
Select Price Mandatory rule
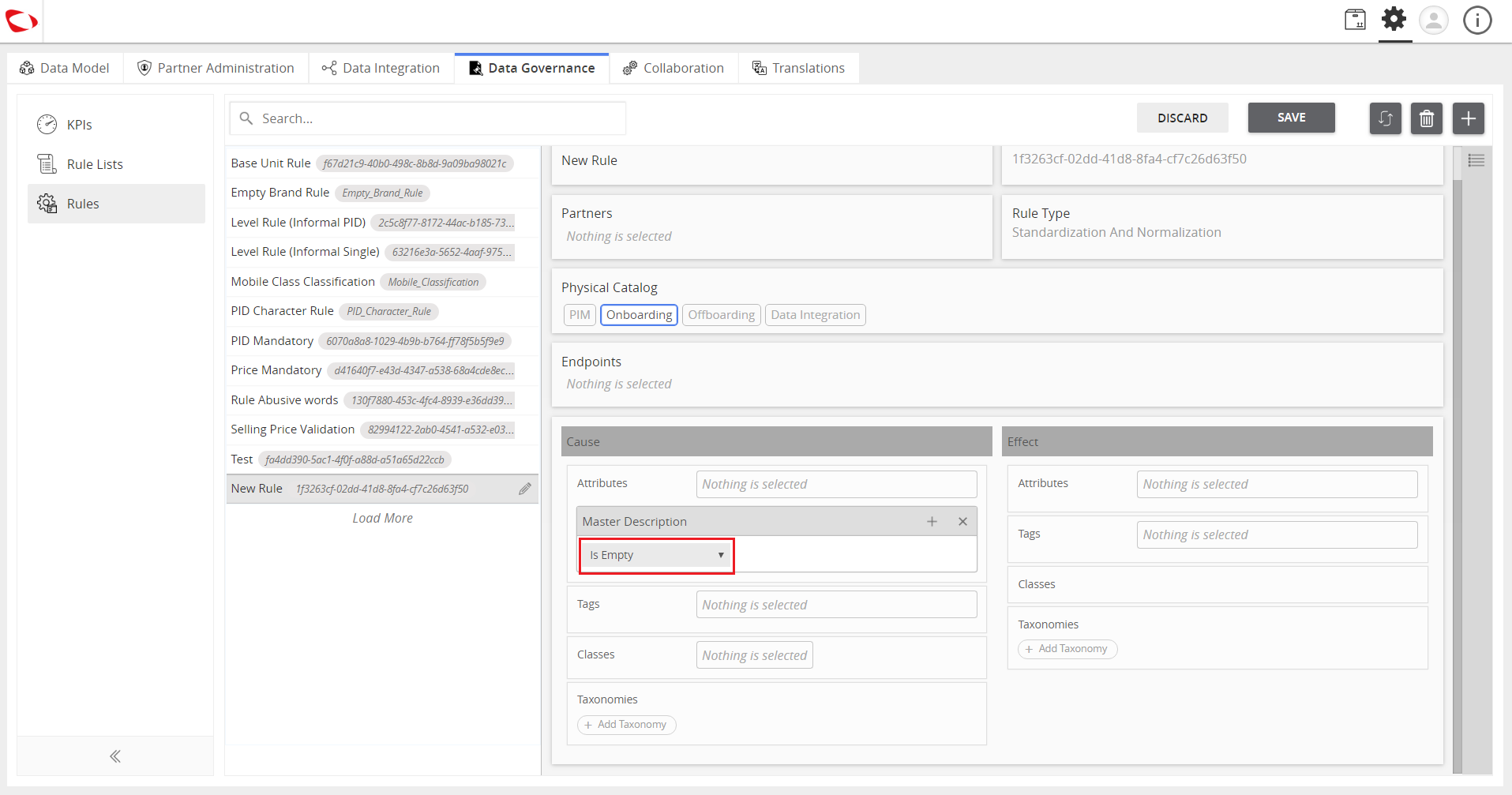coord(382,370)
